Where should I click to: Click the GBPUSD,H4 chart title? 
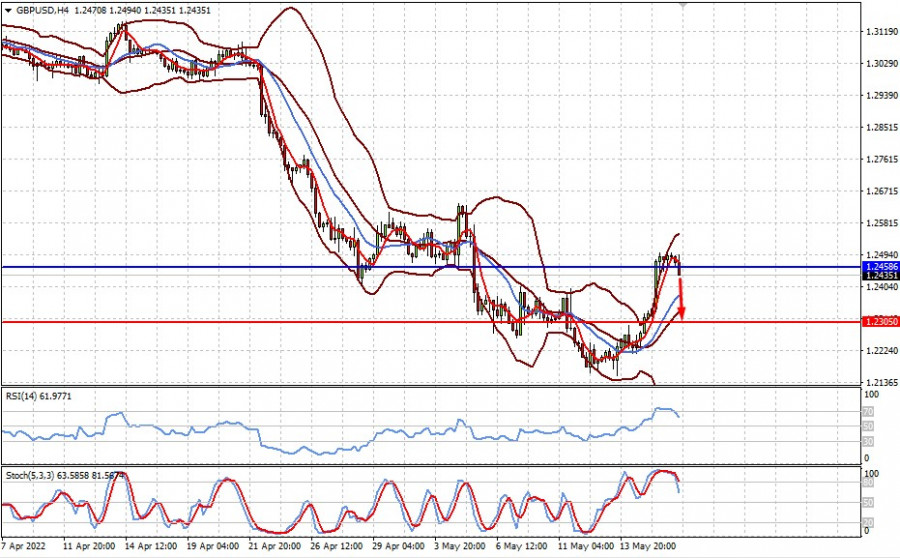click(x=42, y=10)
